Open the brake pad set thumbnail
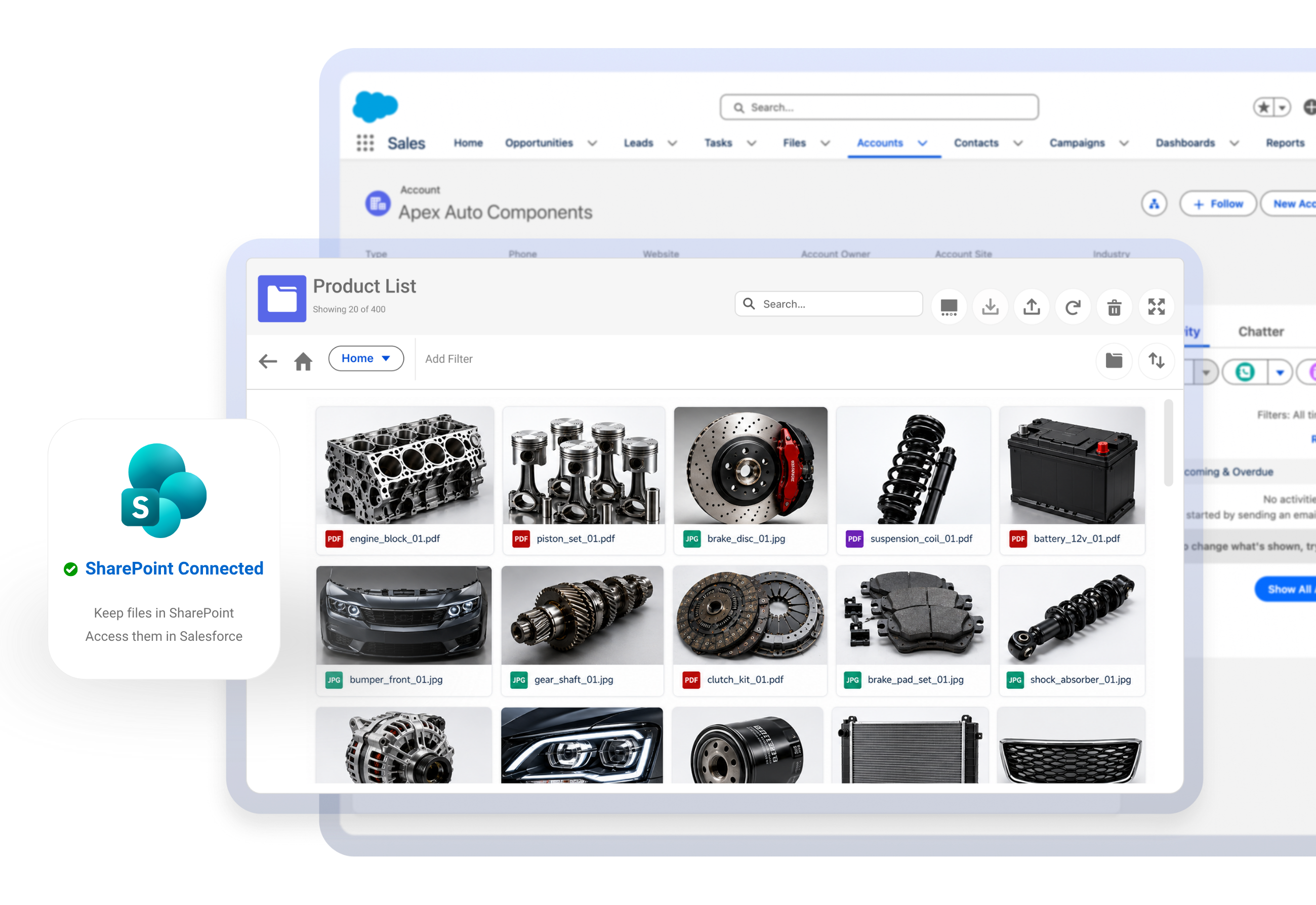The image size is (1316, 905). 914,615
